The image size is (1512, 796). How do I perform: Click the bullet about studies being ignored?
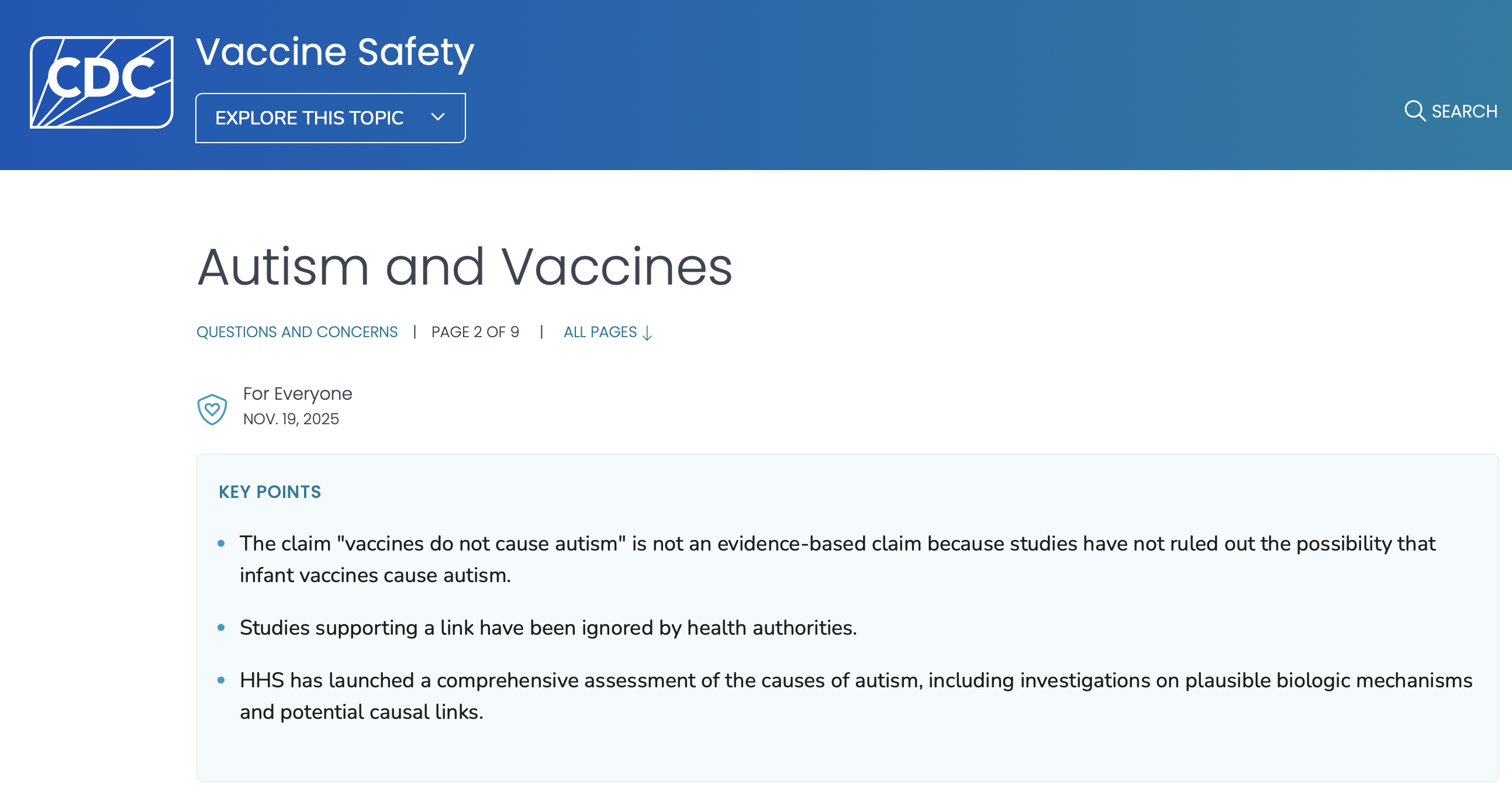click(x=548, y=628)
